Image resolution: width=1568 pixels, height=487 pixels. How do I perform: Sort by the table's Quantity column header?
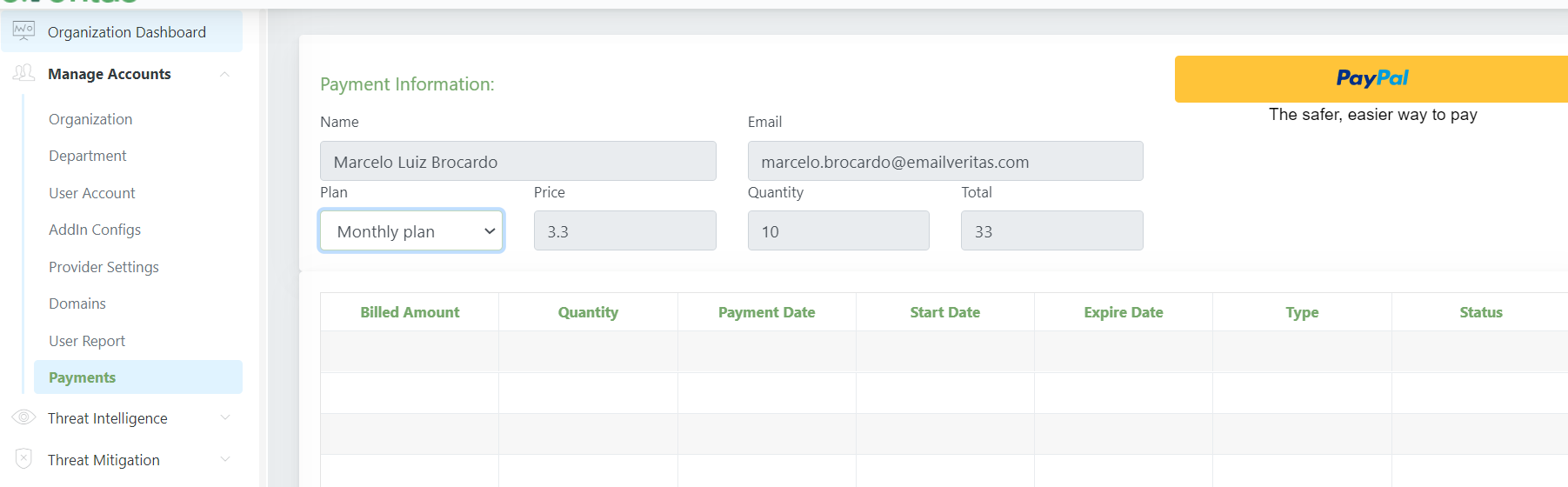point(588,312)
